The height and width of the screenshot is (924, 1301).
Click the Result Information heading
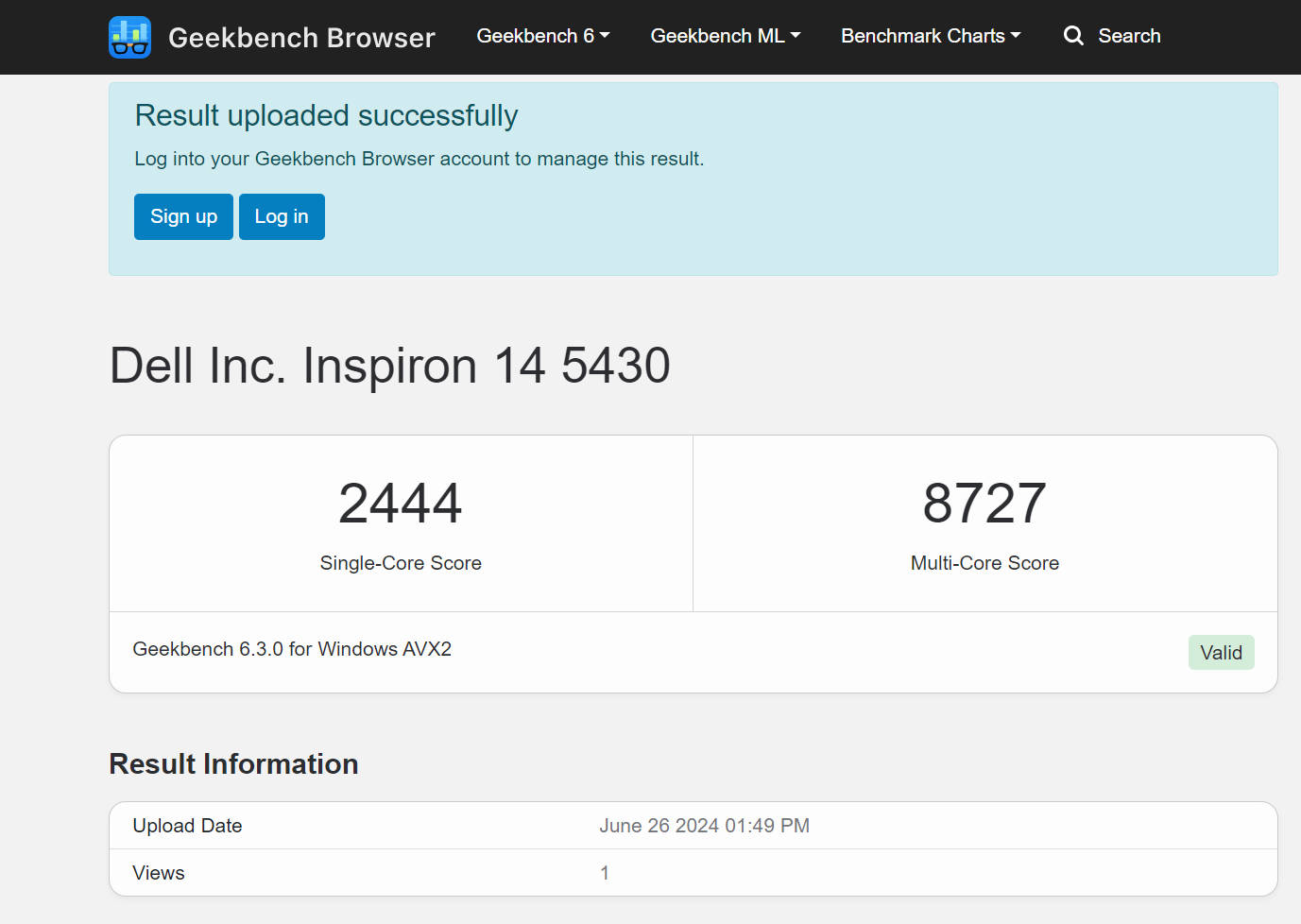pos(233,763)
